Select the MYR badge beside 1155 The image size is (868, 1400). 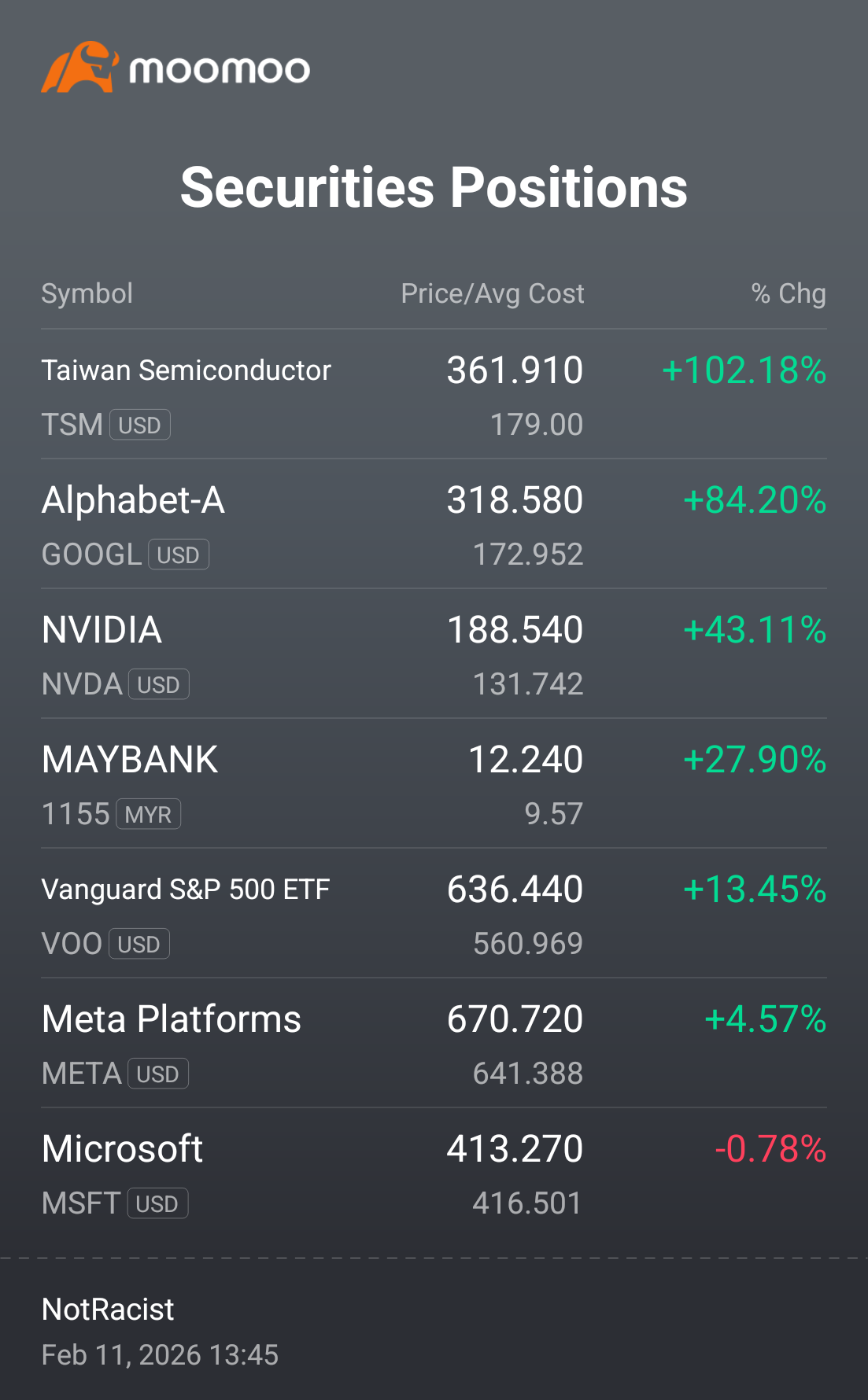[x=149, y=814]
